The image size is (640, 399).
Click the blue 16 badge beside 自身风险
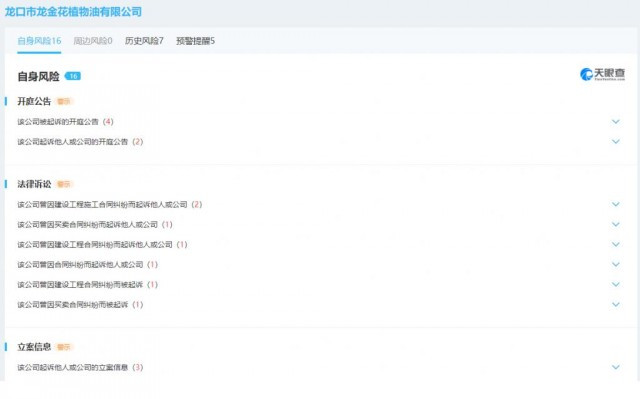(x=73, y=76)
